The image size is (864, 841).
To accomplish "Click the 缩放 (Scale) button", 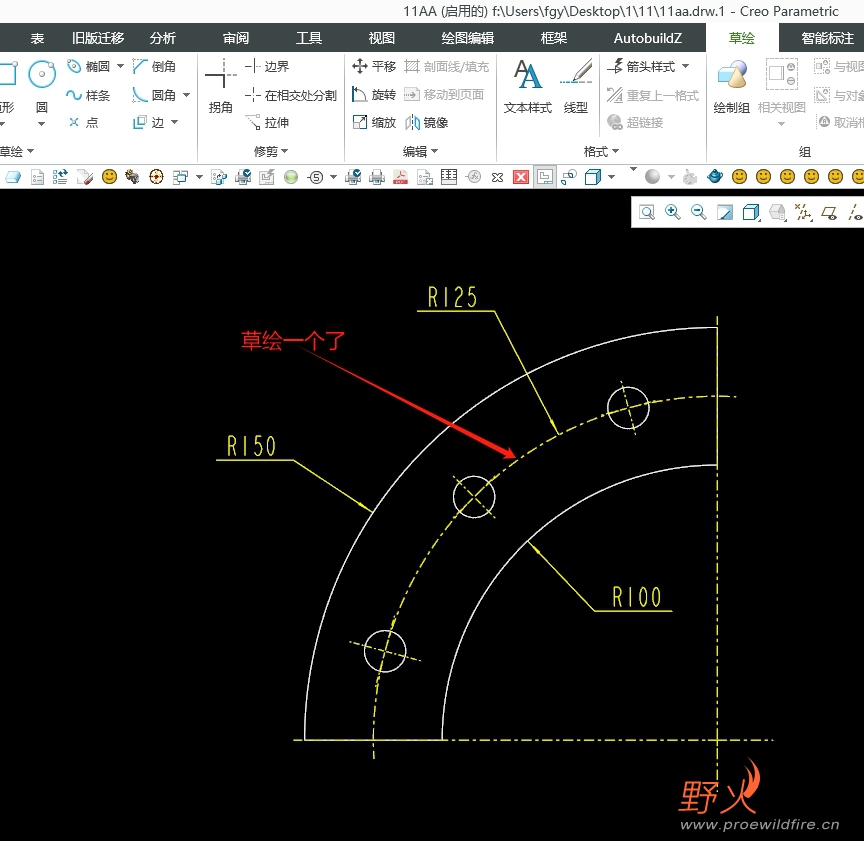I will click(x=374, y=122).
